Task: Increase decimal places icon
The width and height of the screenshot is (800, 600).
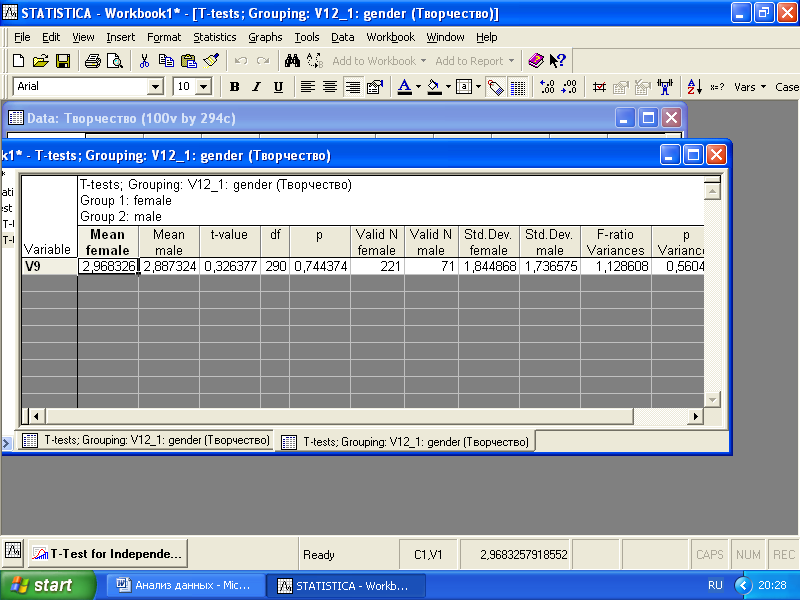Action: pos(547,87)
